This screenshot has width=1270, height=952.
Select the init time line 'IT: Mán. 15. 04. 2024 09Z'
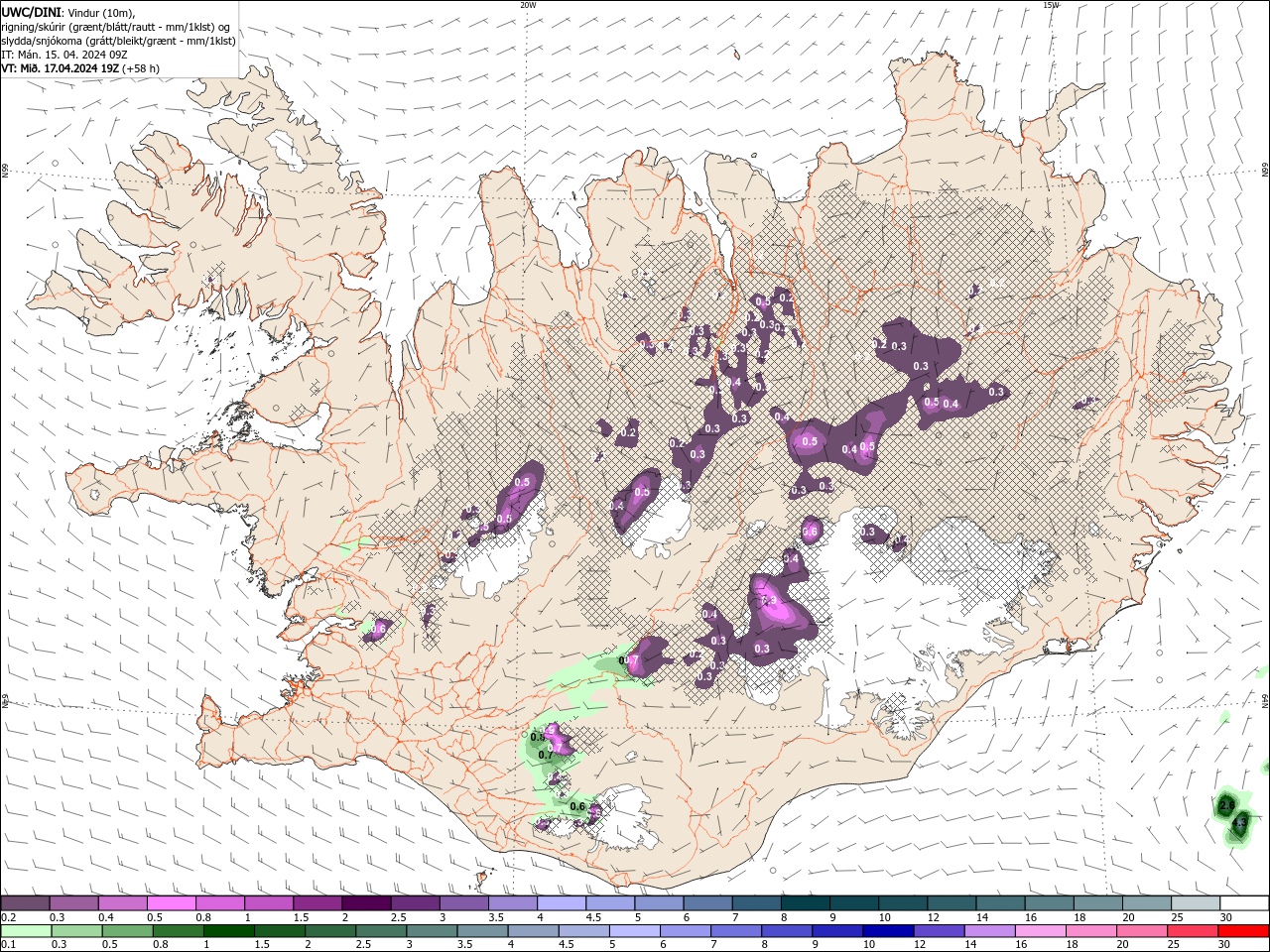[63, 55]
